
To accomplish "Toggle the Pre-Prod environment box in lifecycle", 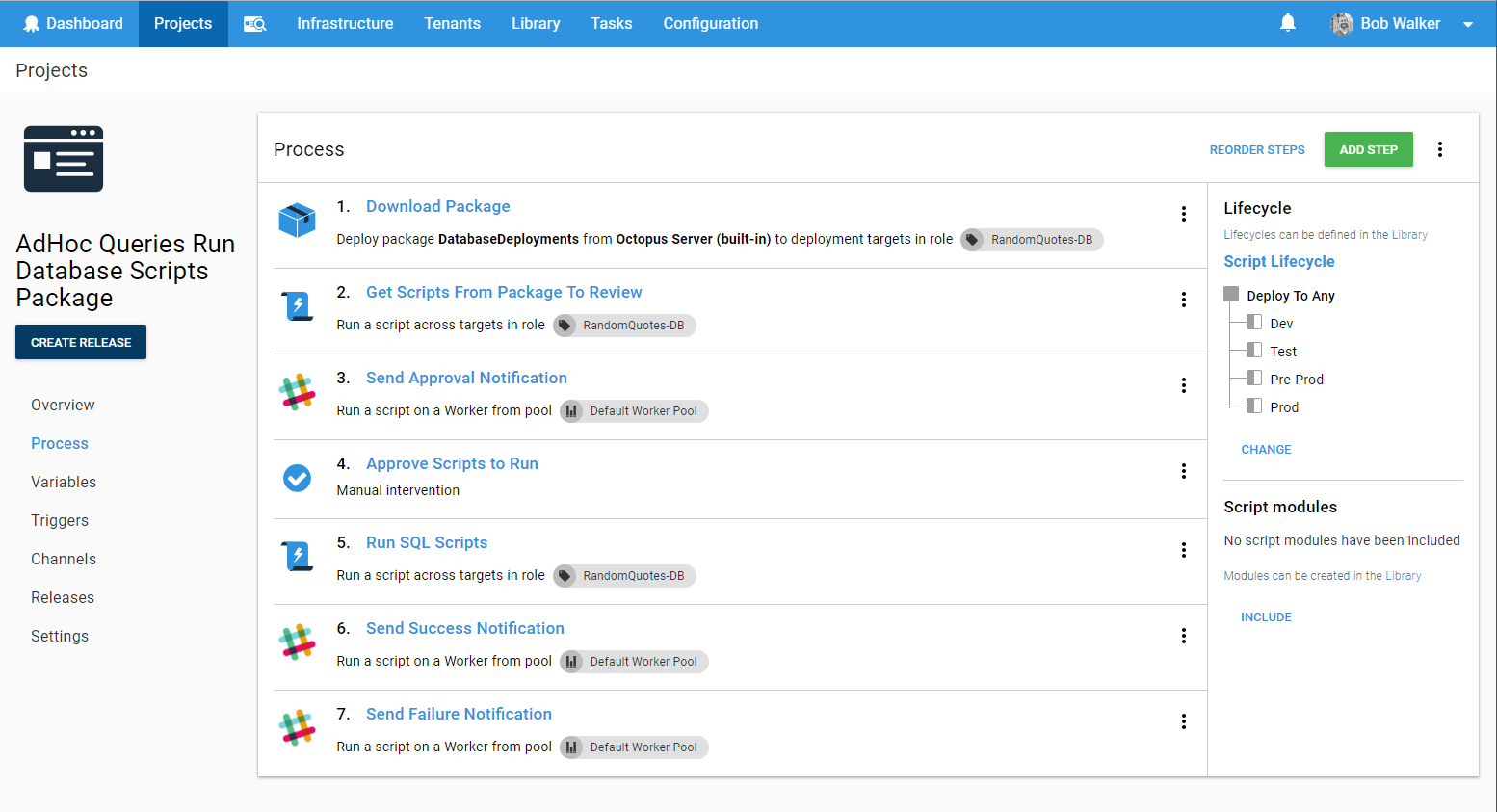I will [1254, 379].
